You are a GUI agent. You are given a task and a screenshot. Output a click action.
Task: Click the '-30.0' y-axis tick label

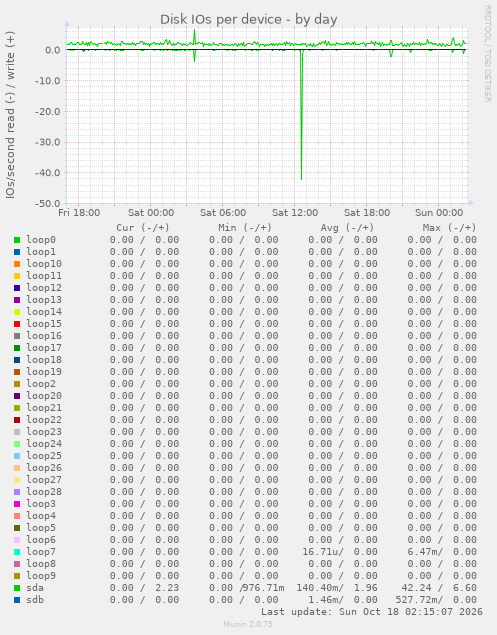click(47, 143)
